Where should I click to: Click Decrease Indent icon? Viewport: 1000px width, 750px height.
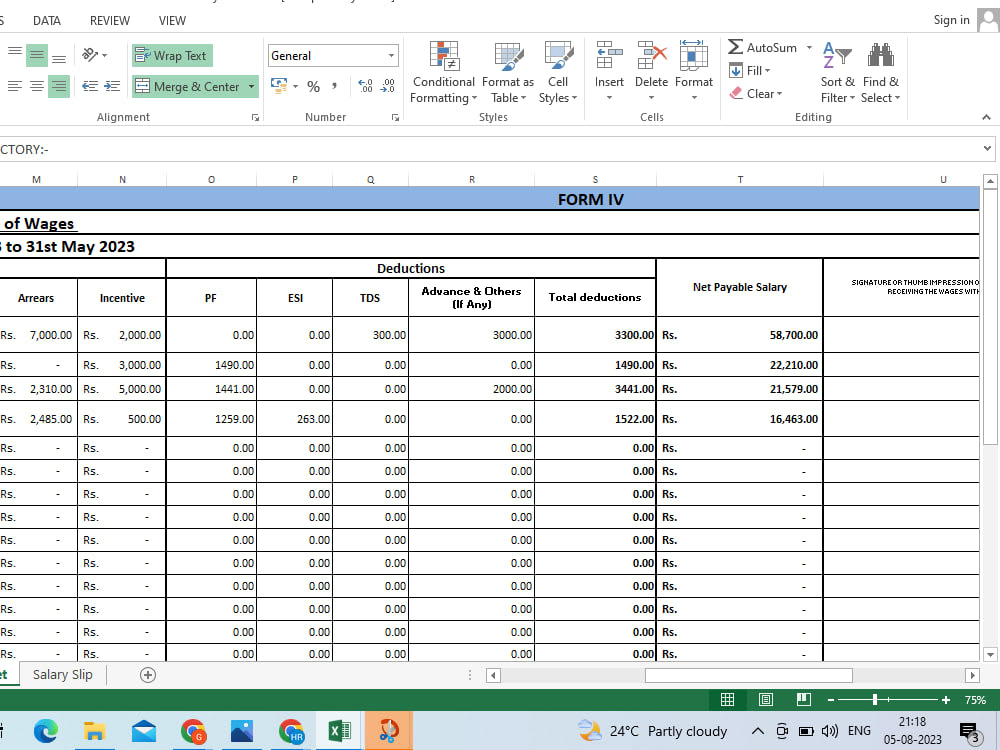pyautogui.click(x=90, y=86)
